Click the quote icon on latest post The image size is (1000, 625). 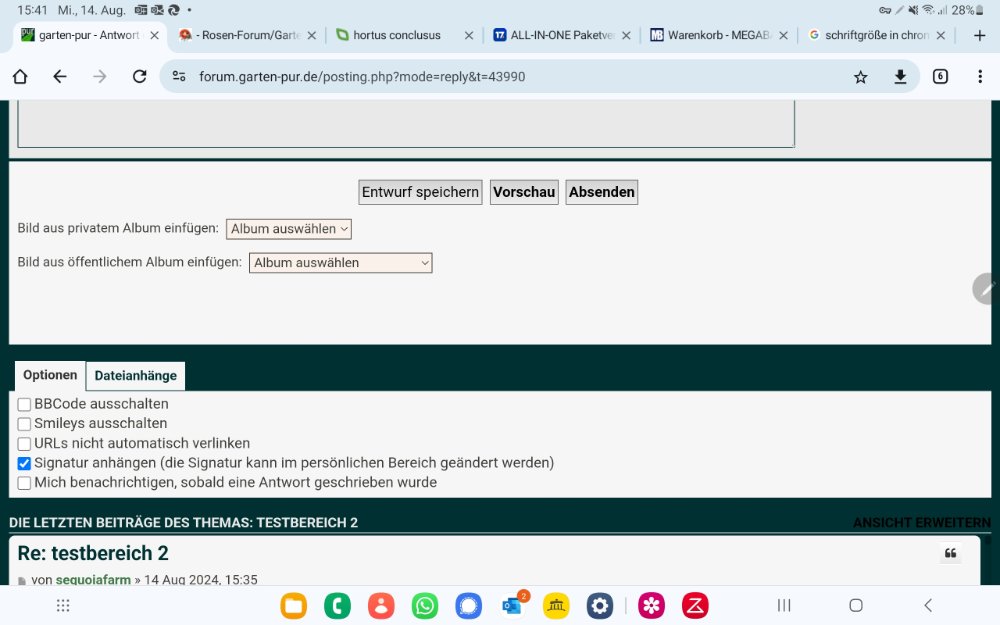pyautogui.click(x=950, y=554)
